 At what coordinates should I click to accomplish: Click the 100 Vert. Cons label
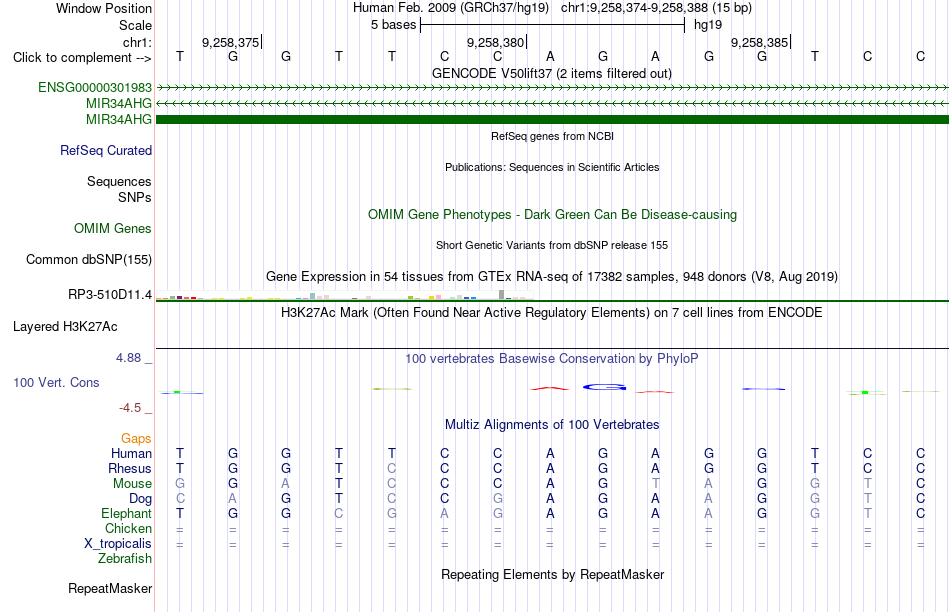tap(56, 382)
